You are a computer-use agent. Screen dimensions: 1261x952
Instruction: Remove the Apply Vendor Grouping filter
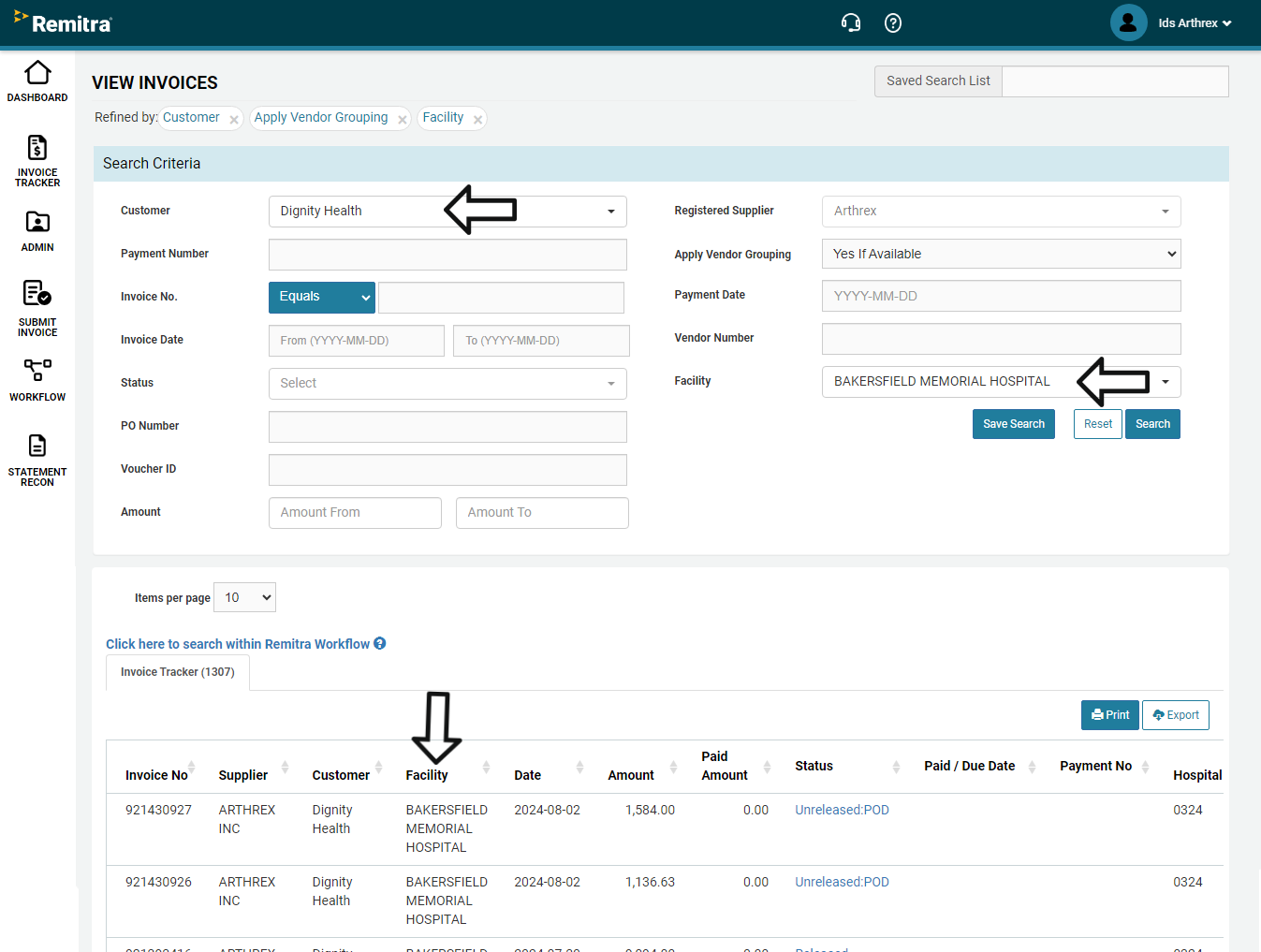pos(403,120)
